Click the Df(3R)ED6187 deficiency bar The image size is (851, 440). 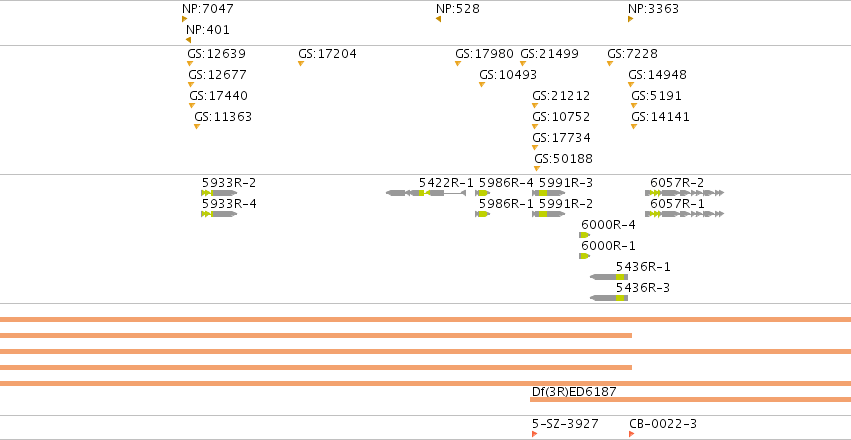(x=690, y=400)
